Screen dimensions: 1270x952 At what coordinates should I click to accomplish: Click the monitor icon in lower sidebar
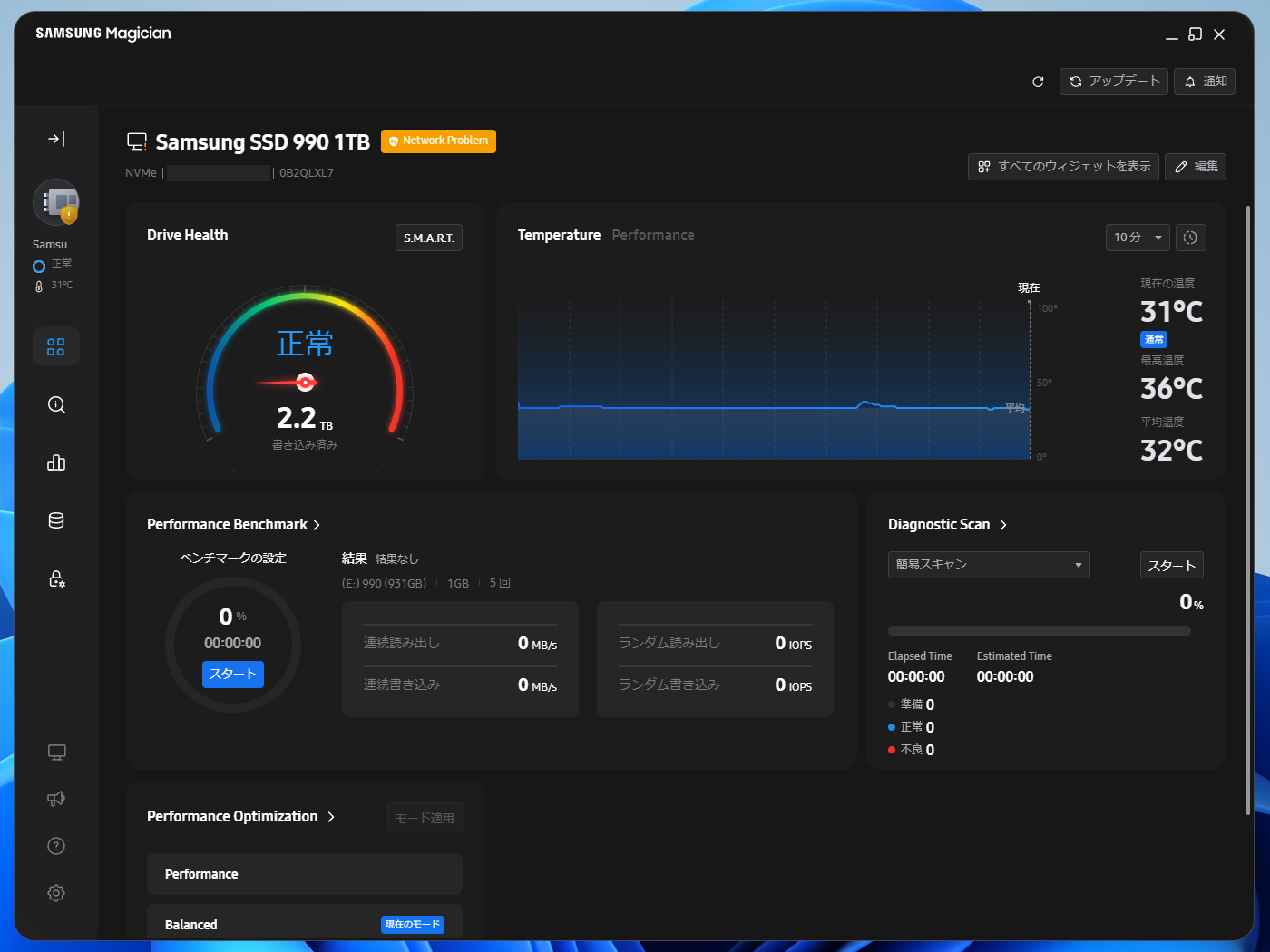point(56,753)
